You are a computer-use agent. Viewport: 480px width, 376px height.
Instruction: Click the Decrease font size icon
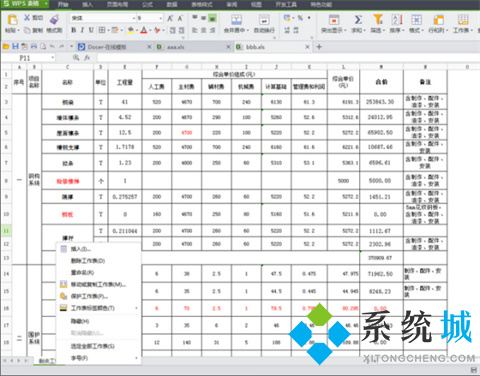[180, 18]
